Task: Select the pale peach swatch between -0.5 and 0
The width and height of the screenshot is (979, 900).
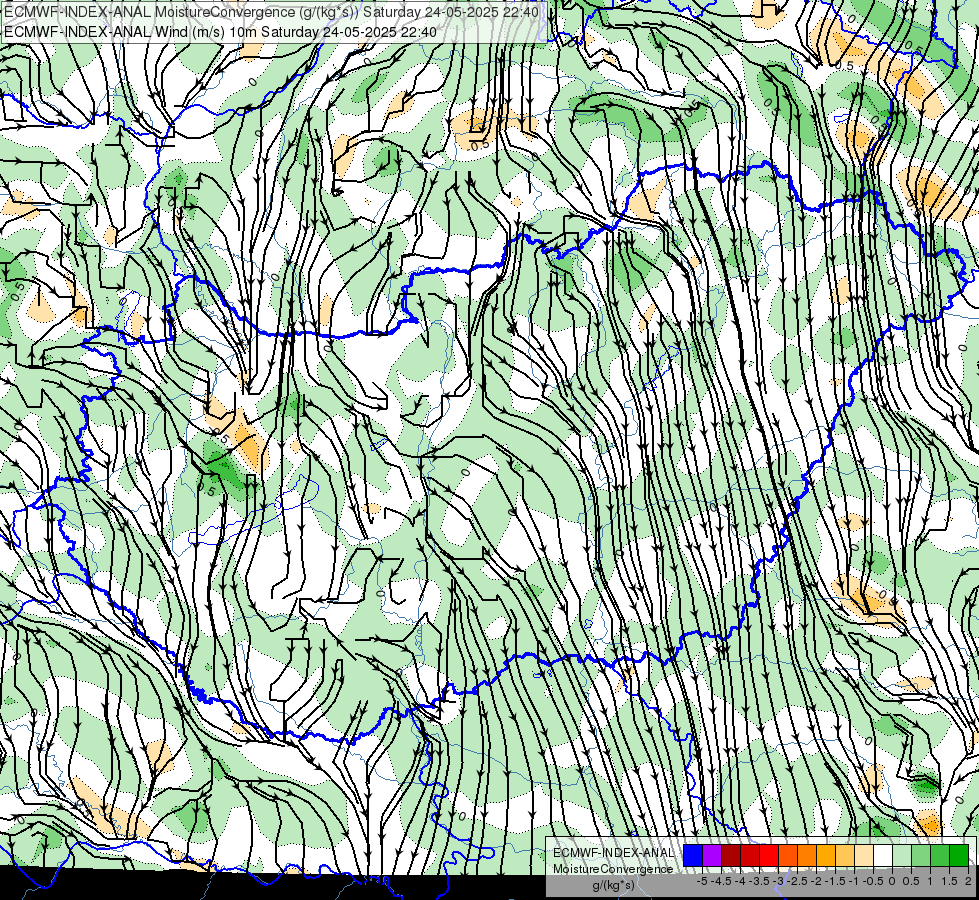Action: coord(864,856)
